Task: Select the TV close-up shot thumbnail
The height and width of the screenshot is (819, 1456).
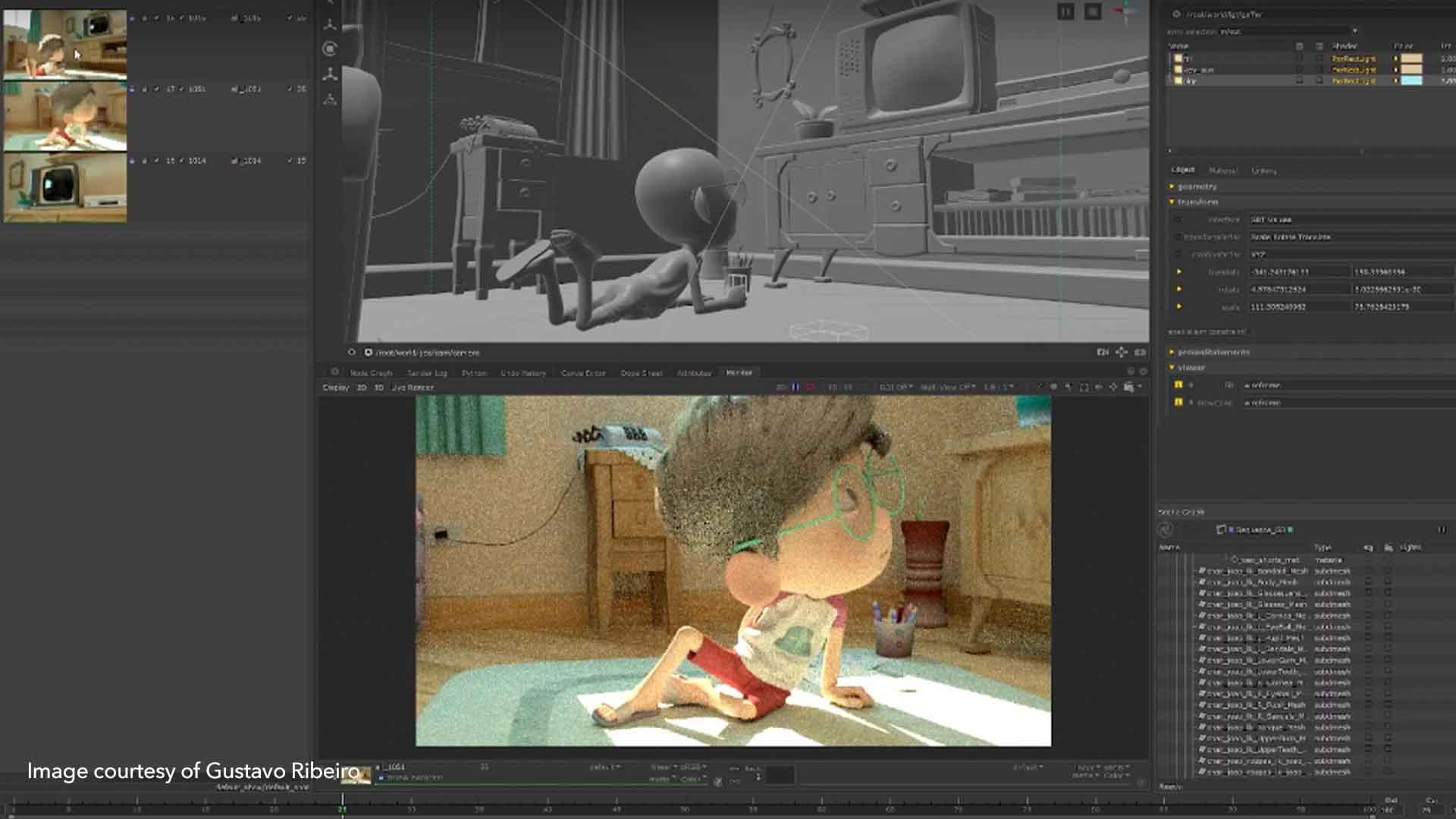Action: pos(65,187)
